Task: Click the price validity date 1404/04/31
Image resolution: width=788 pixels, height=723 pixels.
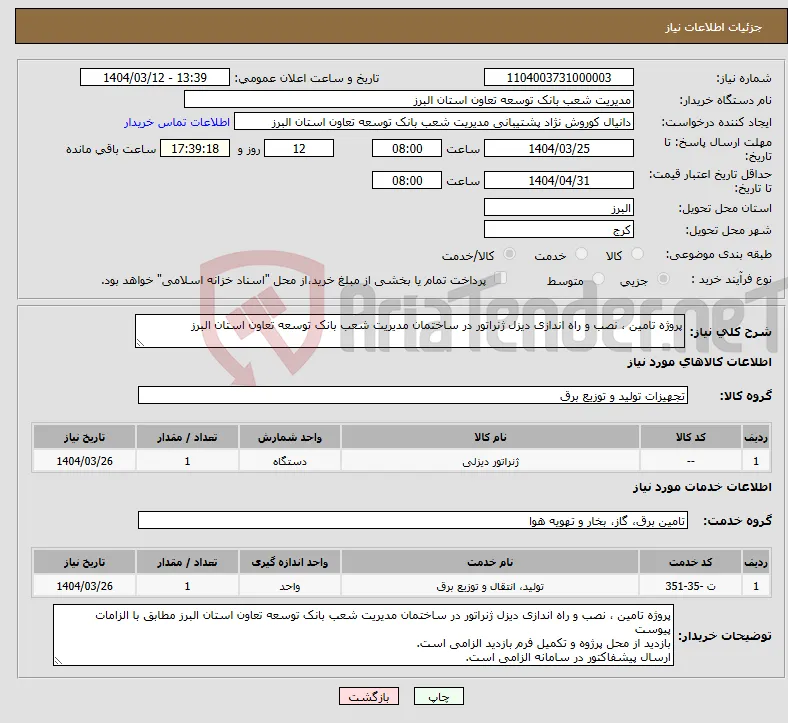Action: tap(558, 180)
